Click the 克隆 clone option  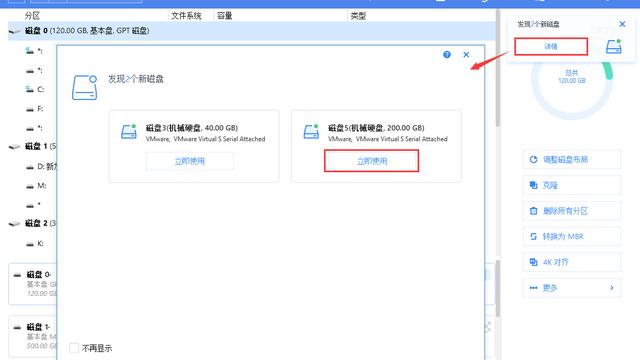tap(572, 185)
